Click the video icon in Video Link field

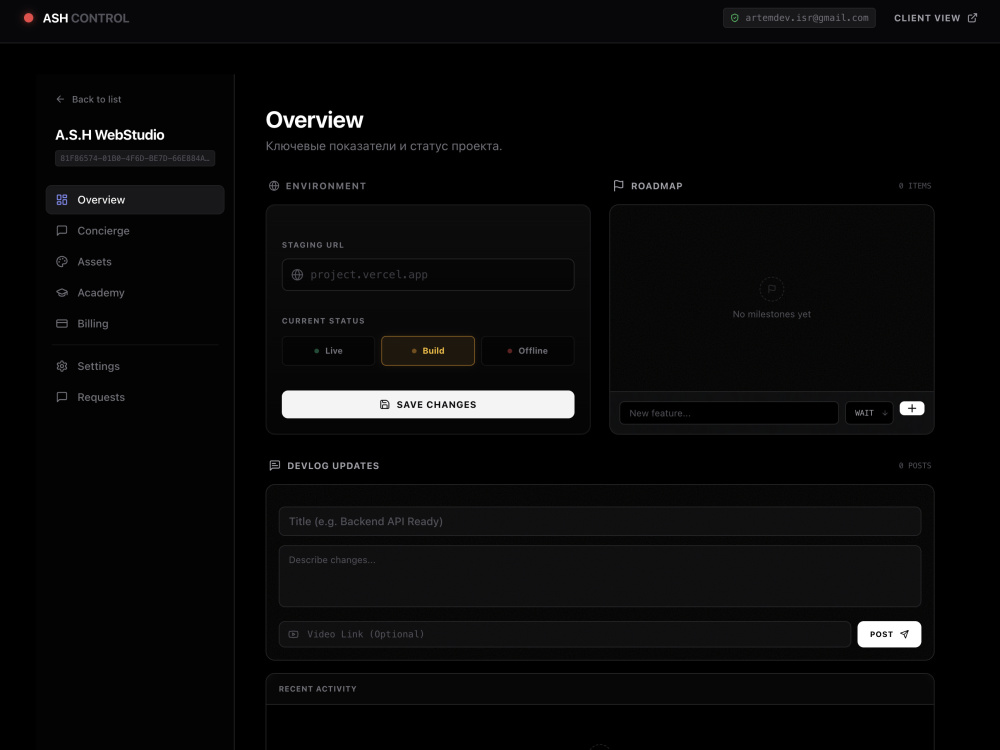tap(293, 634)
